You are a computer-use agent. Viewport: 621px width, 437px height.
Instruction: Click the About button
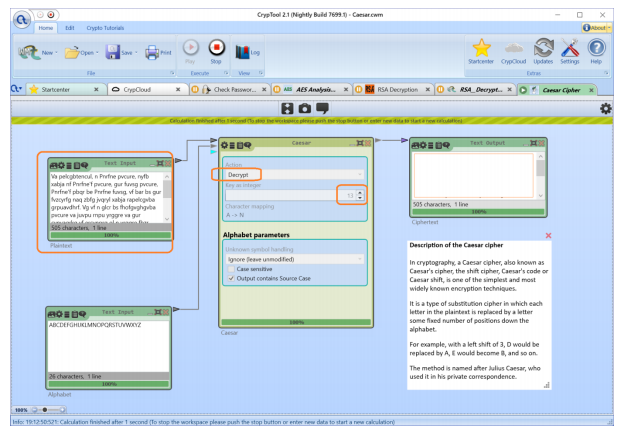[596, 28]
